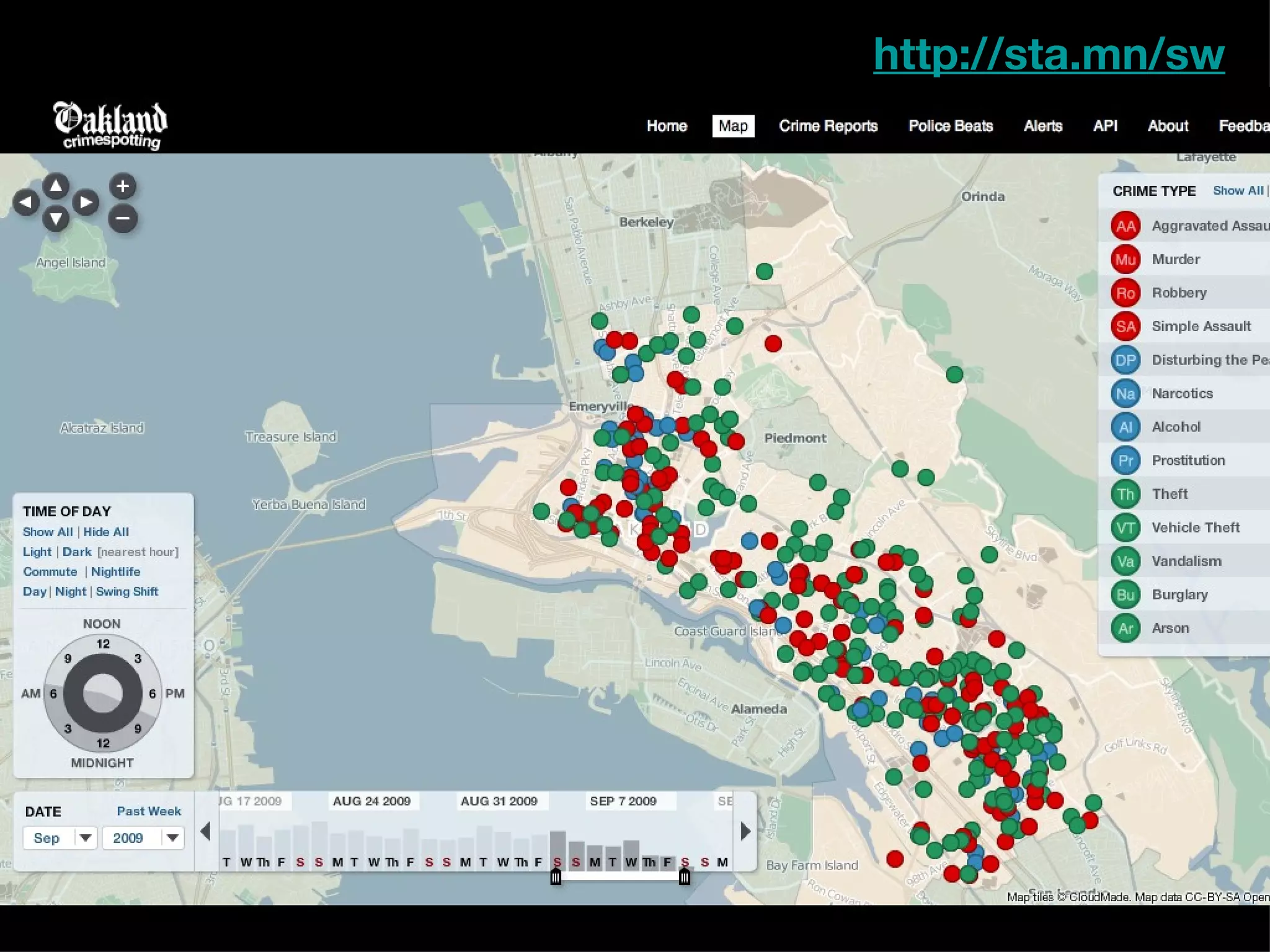Open the Police Beats nav item

pyautogui.click(x=950, y=126)
